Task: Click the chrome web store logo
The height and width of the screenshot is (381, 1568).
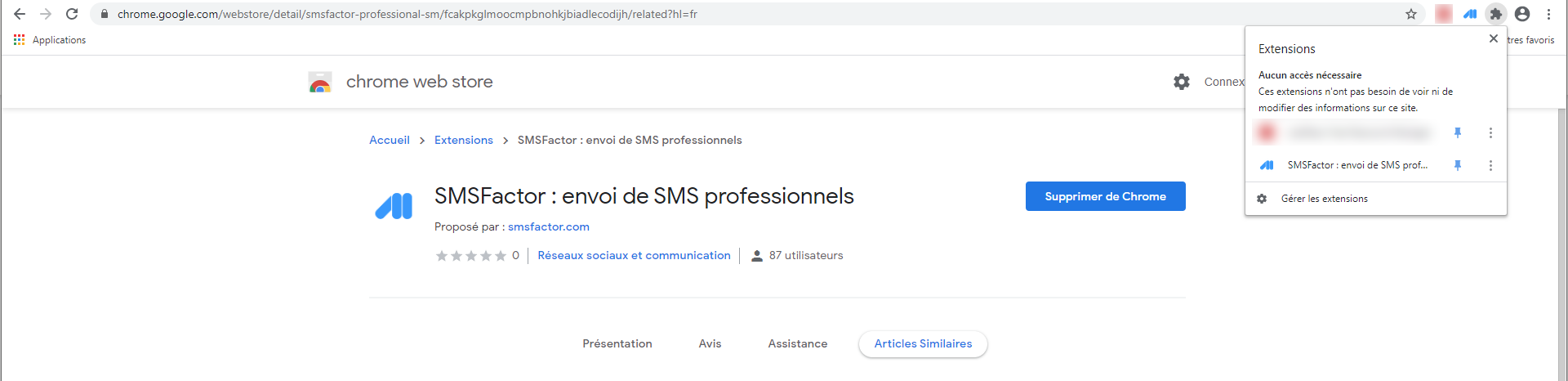Action: (x=320, y=82)
